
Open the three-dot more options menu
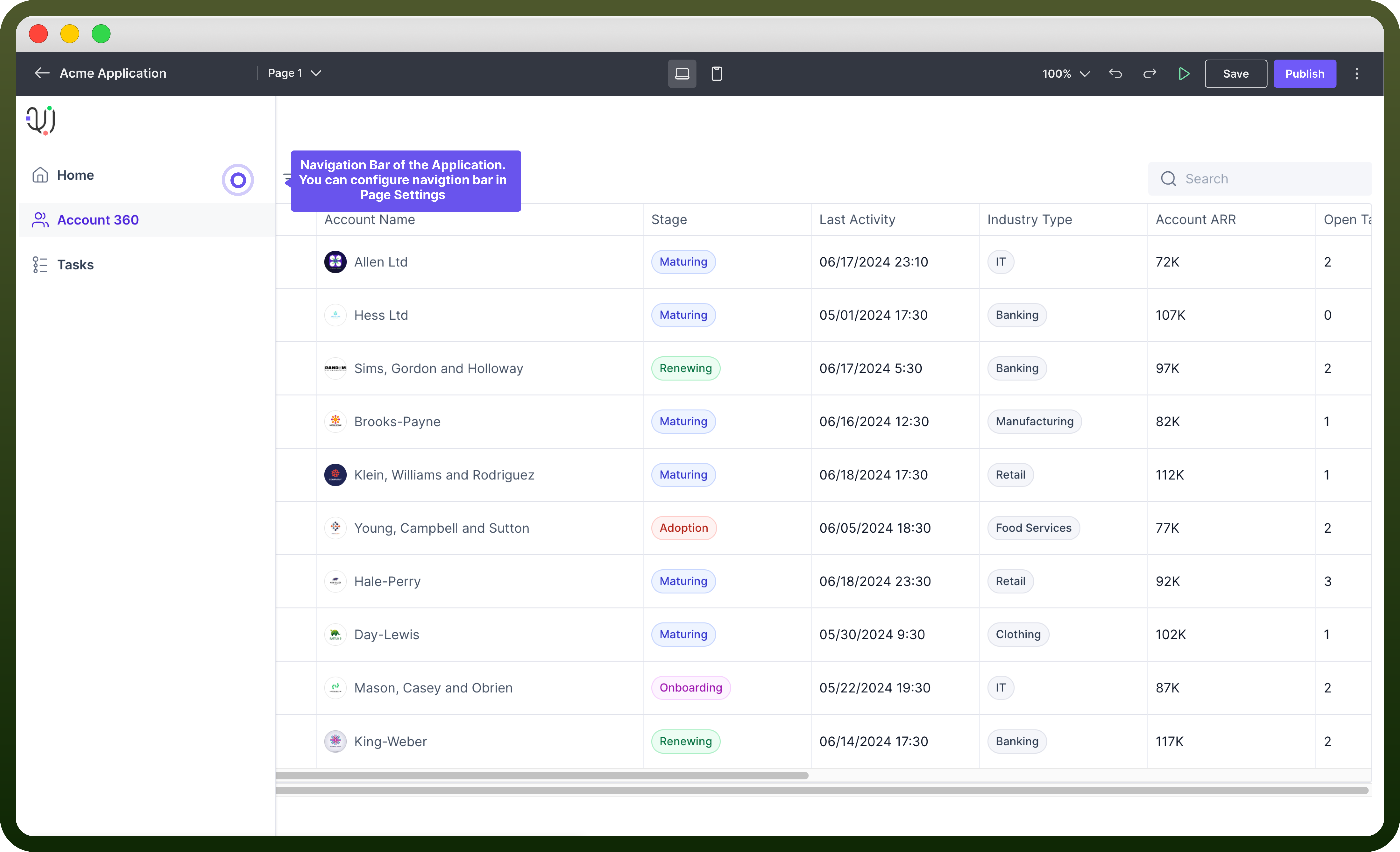pyautogui.click(x=1357, y=74)
